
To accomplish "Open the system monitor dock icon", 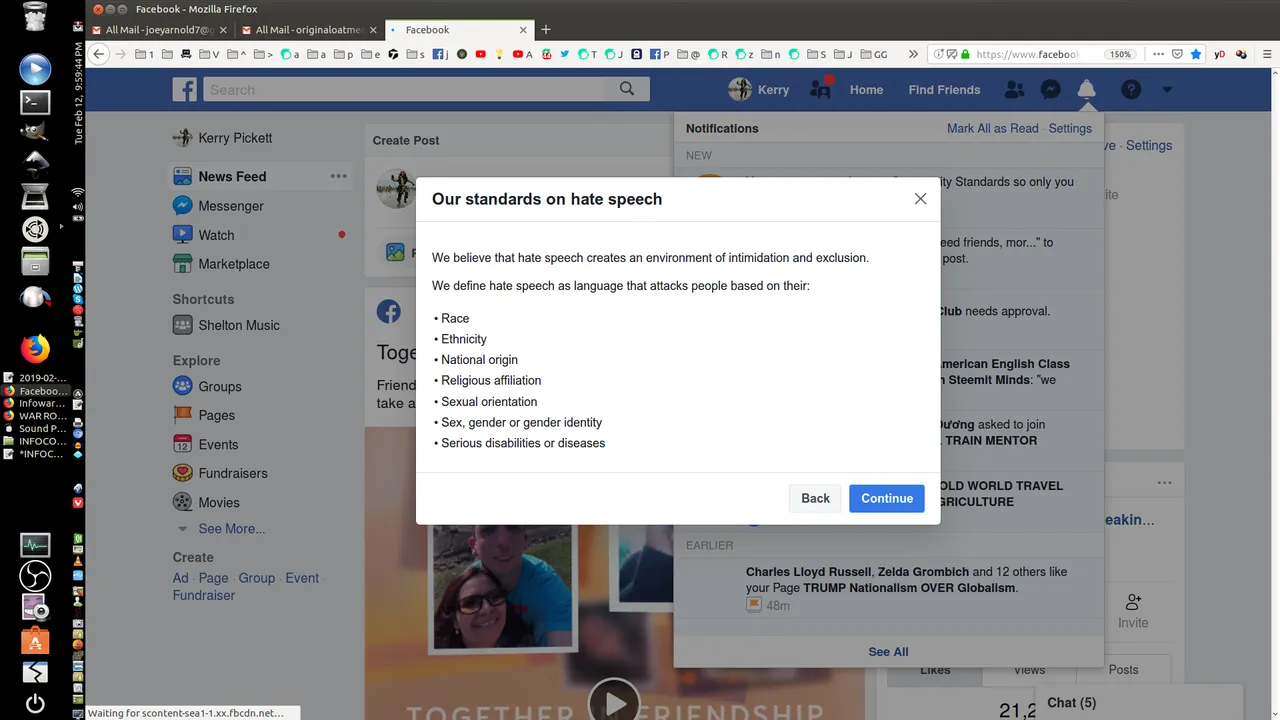I will pyautogui.click(x=35, y=544).
